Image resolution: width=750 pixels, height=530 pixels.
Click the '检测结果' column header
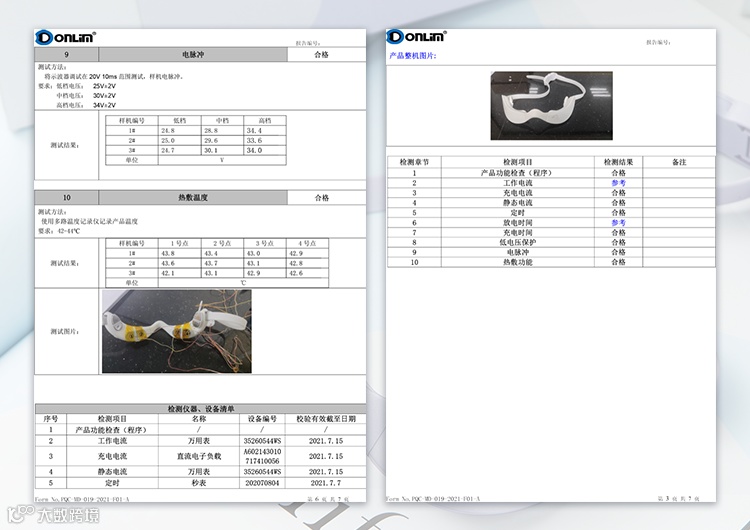tap(618, 162)
